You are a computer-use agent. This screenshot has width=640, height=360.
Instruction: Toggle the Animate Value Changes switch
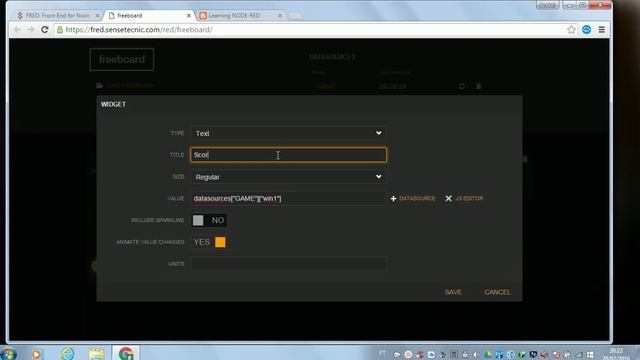[x=209, y=242]
